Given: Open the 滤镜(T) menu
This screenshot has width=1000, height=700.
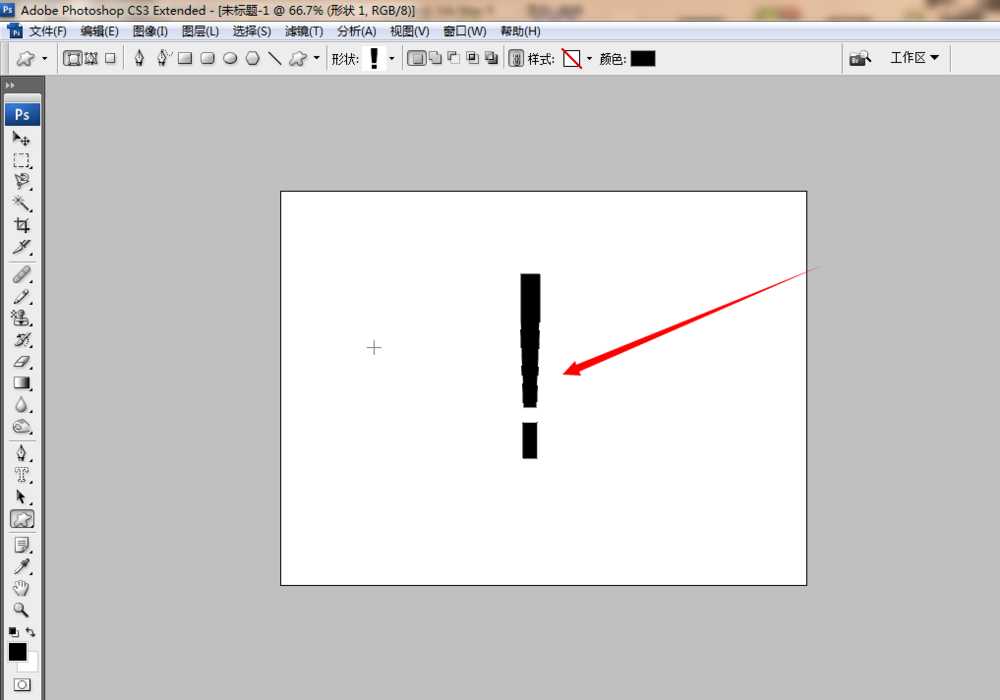Looking at the screenshot, I should tap(304, 32).
